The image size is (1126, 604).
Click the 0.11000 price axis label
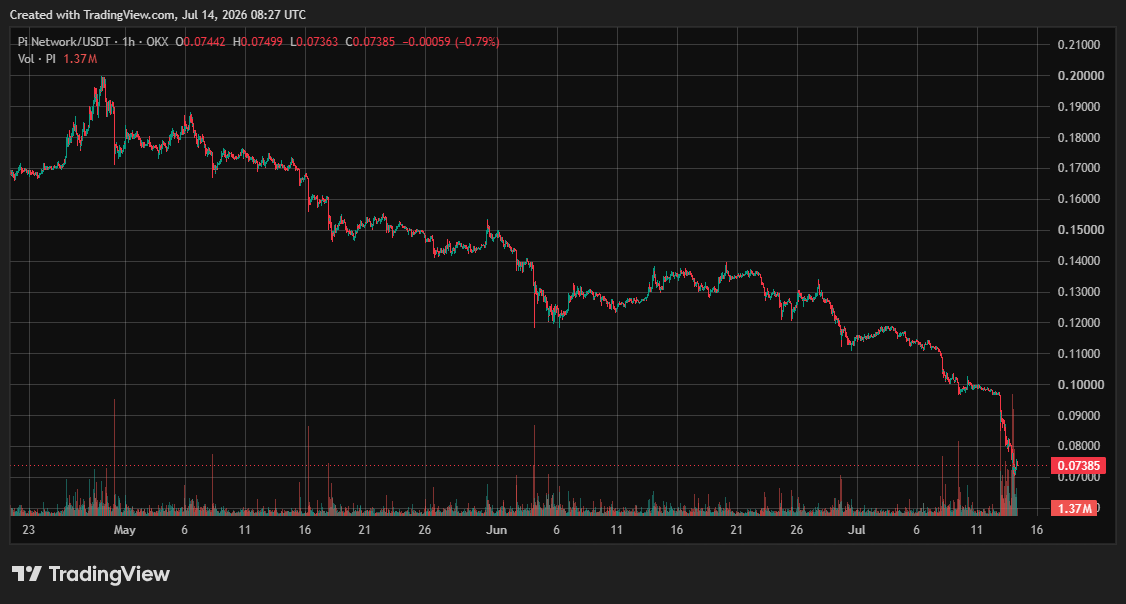tap(1079, 353)
